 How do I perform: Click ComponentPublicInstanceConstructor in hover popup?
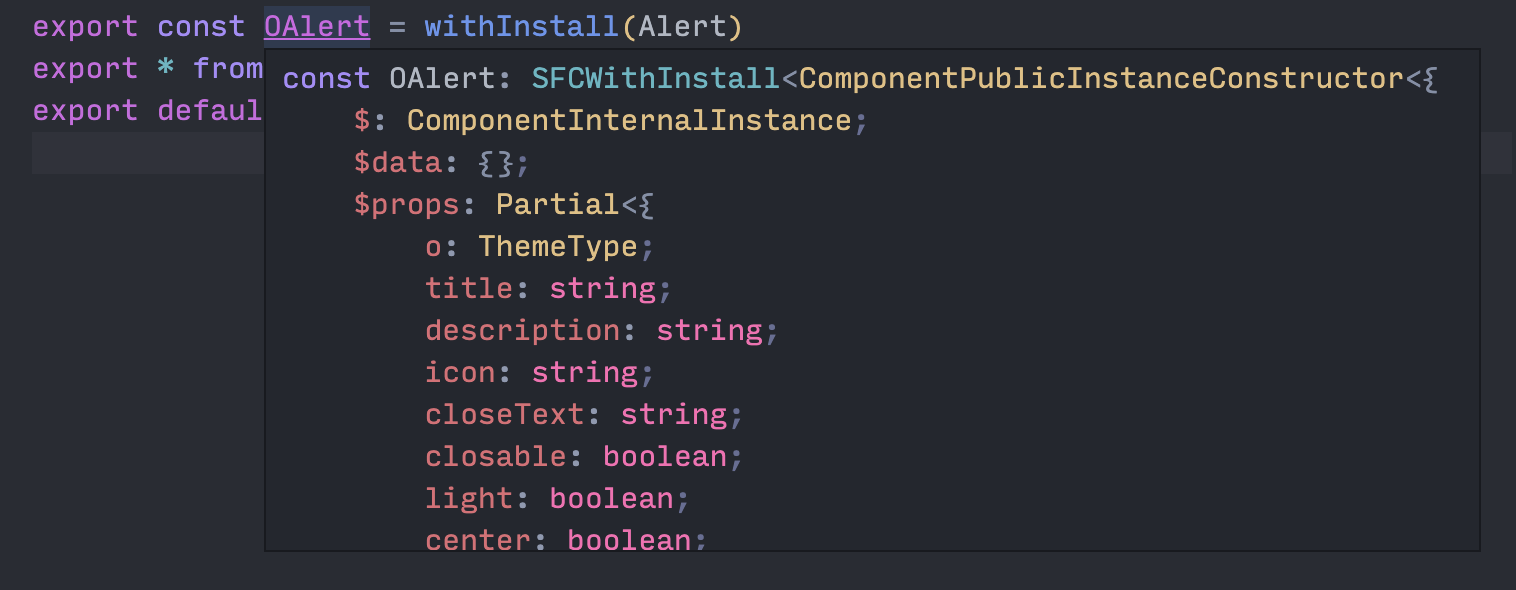1102,78
